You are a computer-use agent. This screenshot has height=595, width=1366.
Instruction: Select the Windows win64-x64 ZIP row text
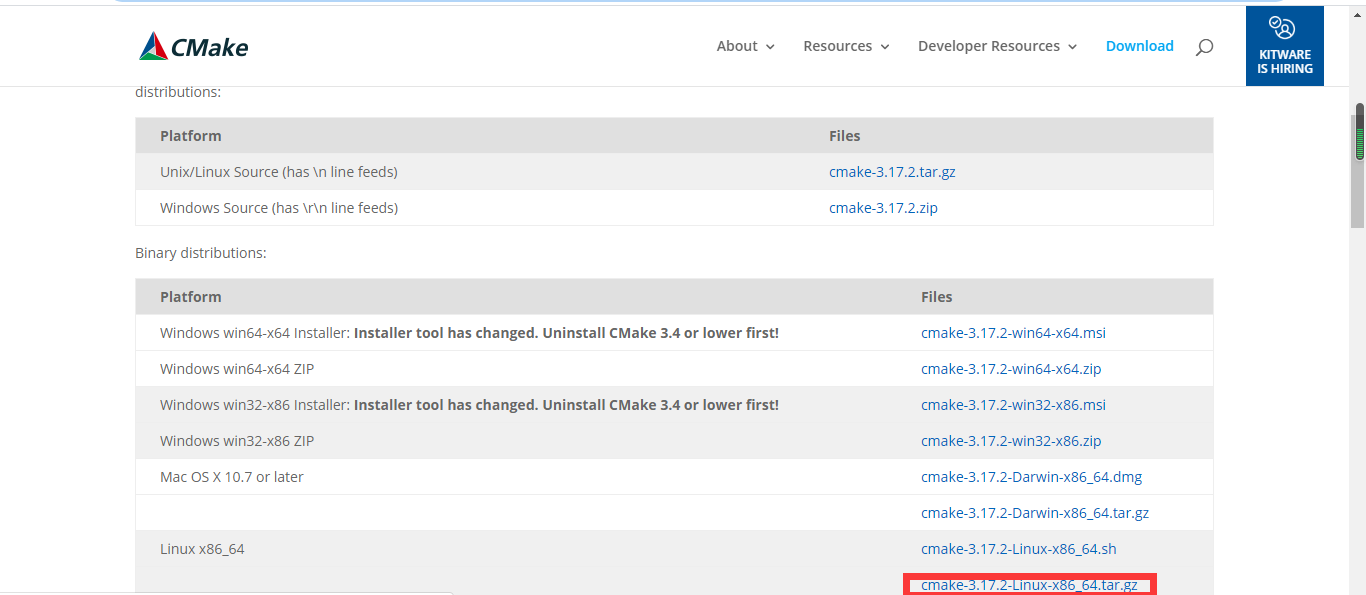point(237,369)
